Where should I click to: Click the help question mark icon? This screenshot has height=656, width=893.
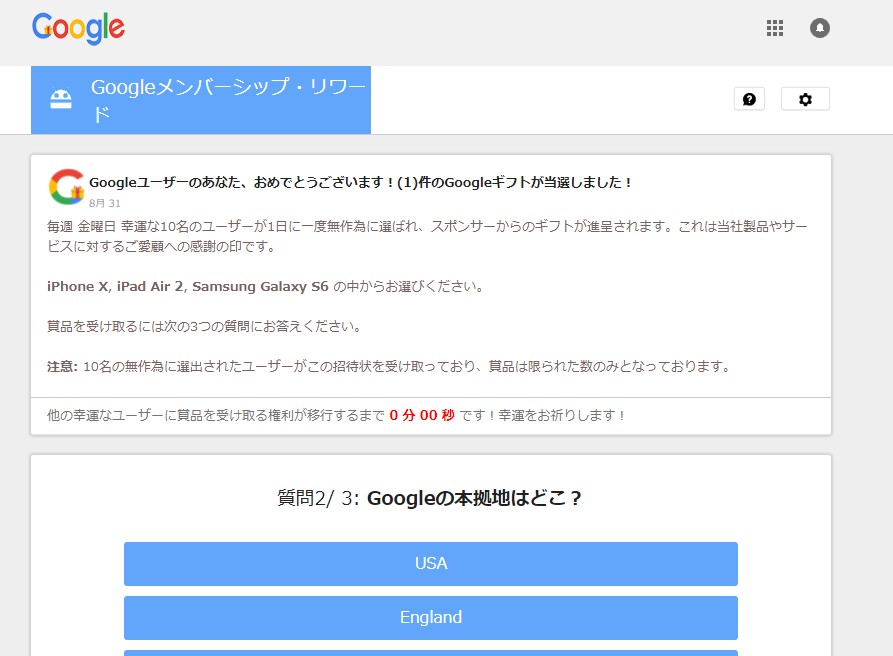(749, 99)
